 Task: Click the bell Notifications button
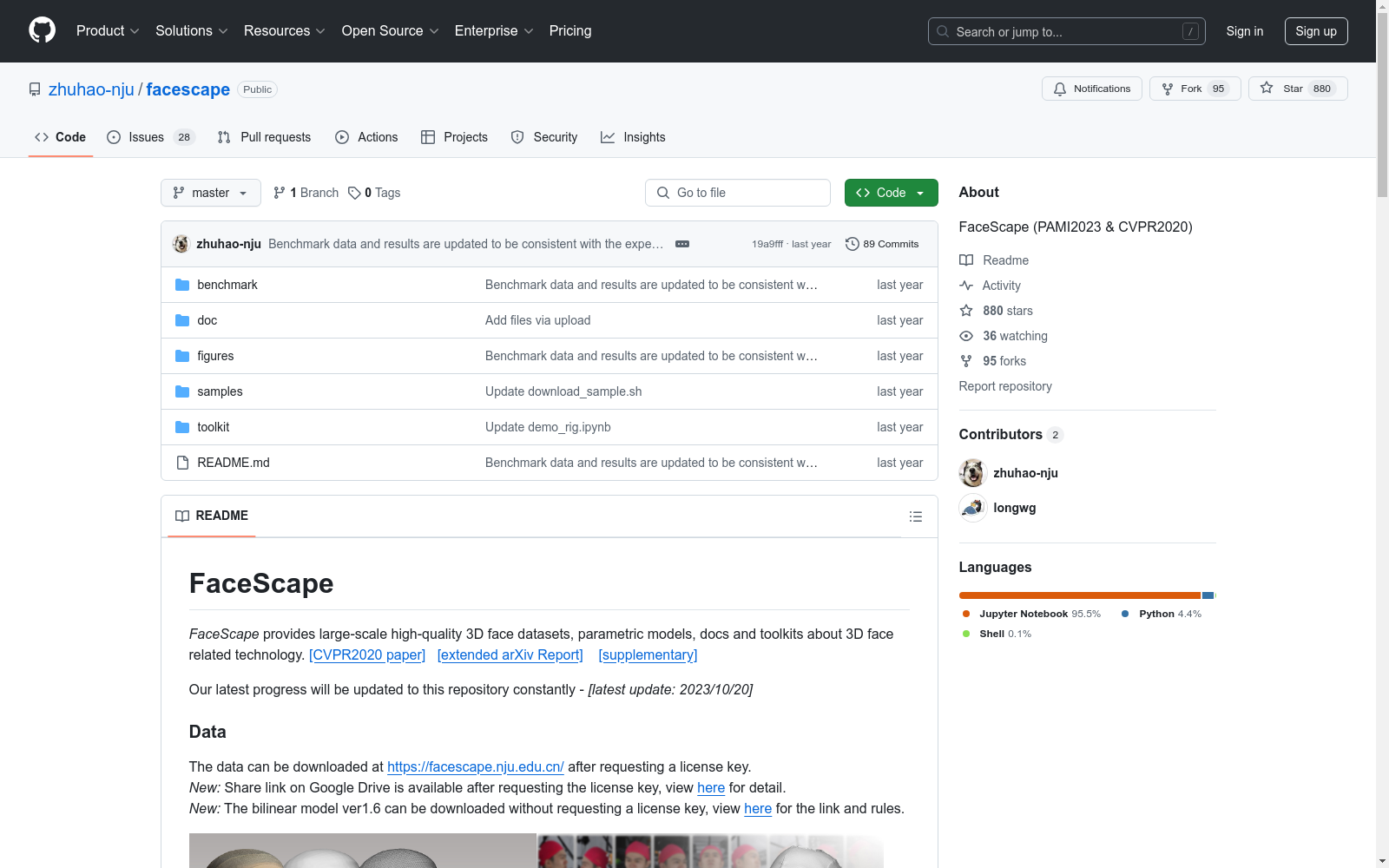pos(1091,89)
